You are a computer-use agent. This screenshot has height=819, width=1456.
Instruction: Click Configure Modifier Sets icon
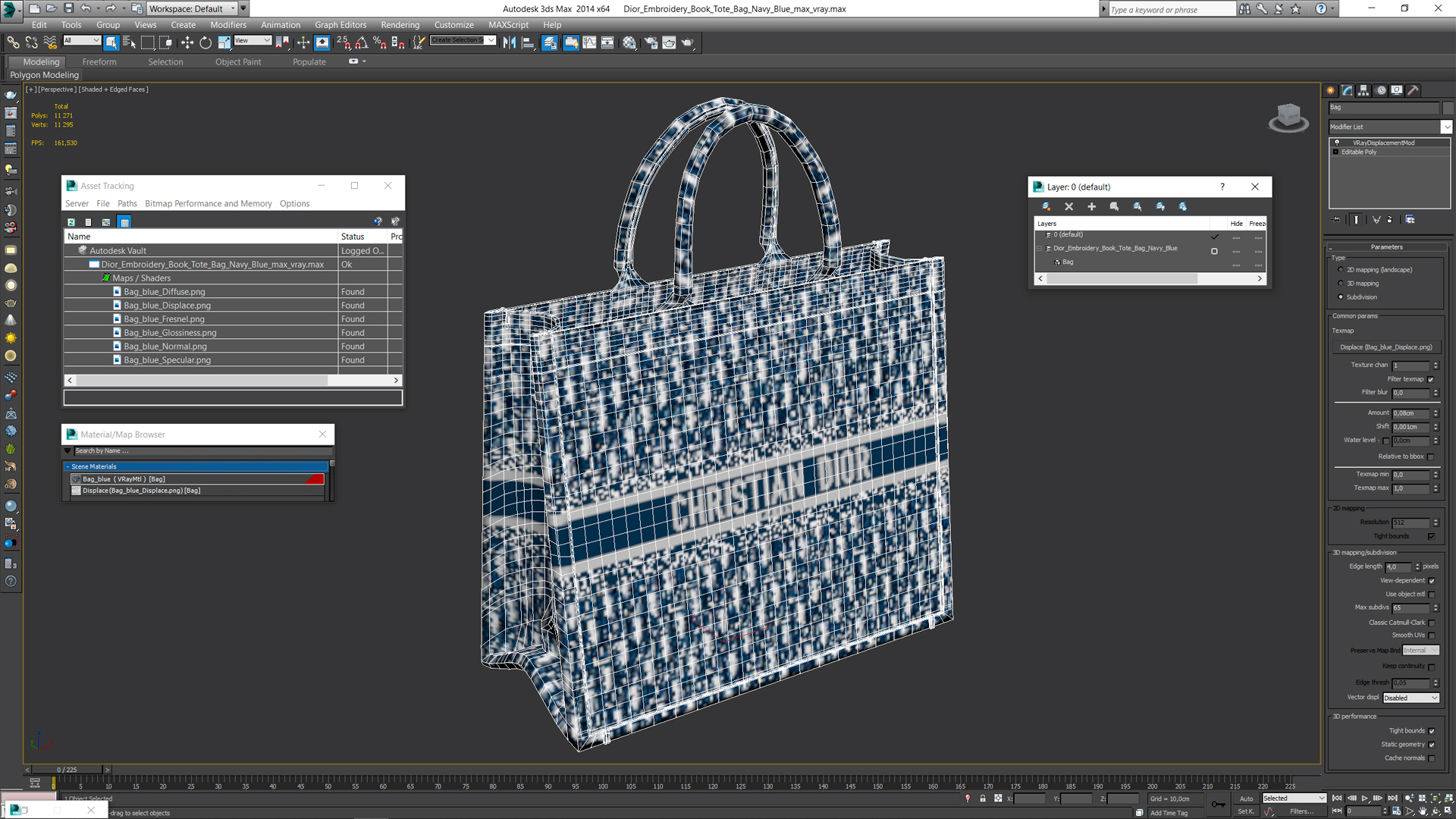click(1410, 219)
